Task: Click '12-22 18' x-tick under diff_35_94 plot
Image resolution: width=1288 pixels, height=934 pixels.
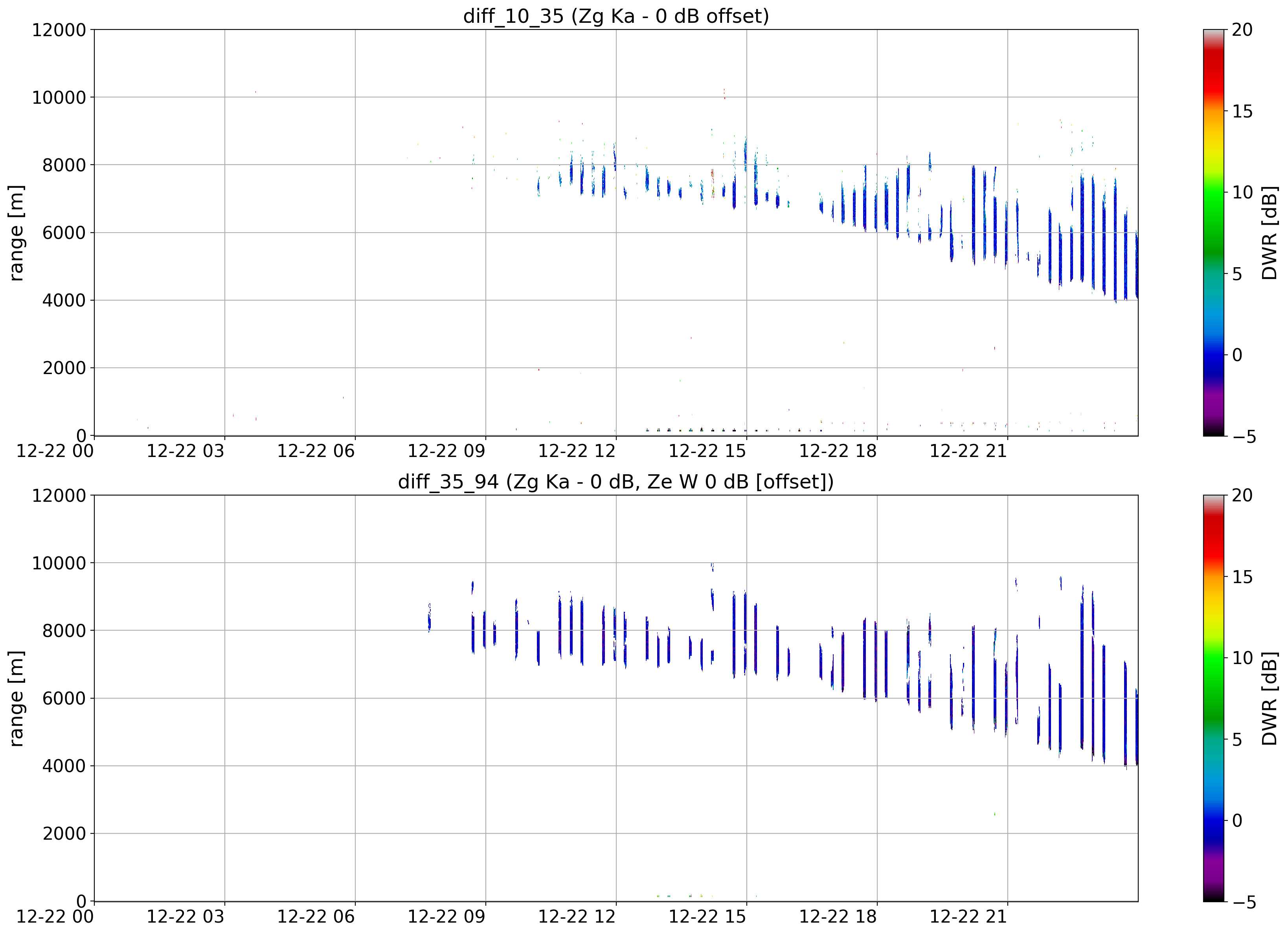Action: [838, 917]
